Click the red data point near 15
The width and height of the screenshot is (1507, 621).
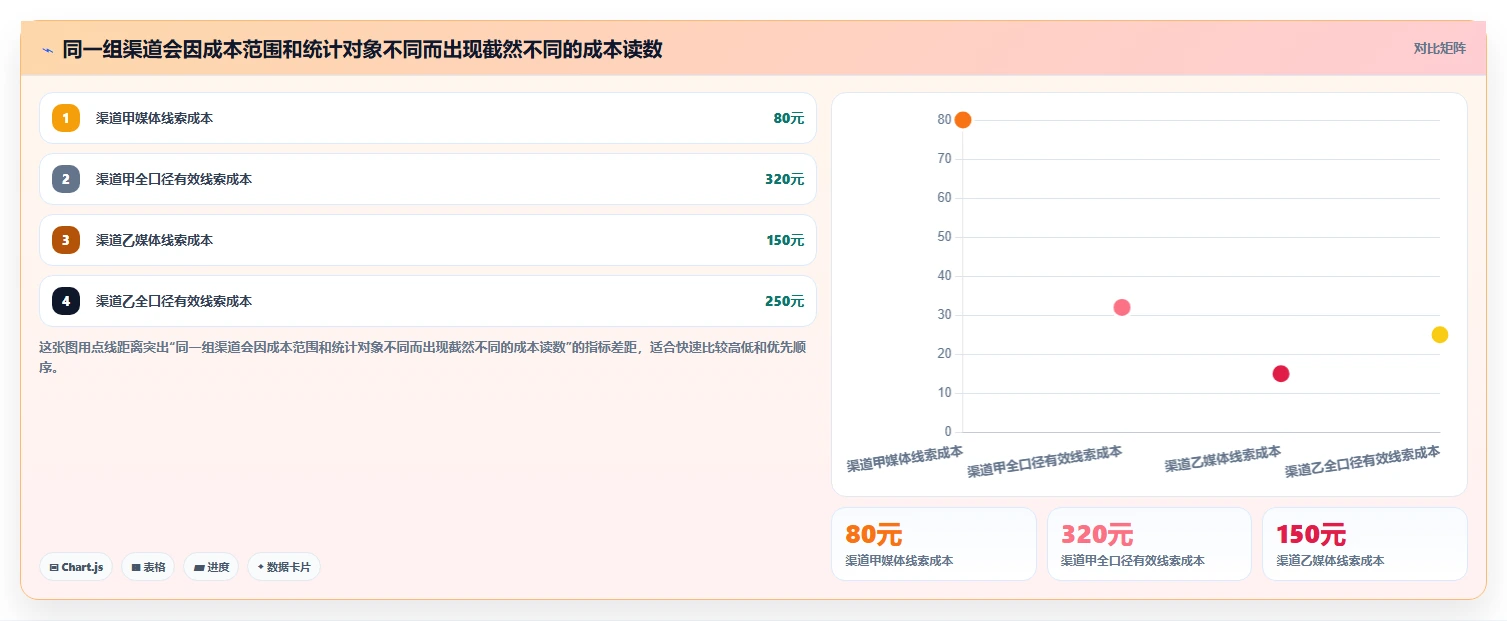1281,374
